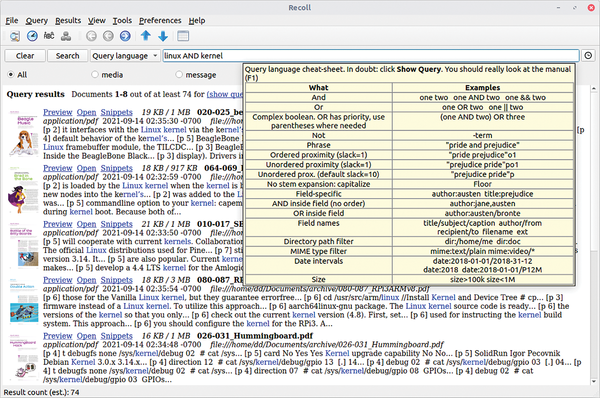Click Preview for the 064-069 result

coord(58,168)
